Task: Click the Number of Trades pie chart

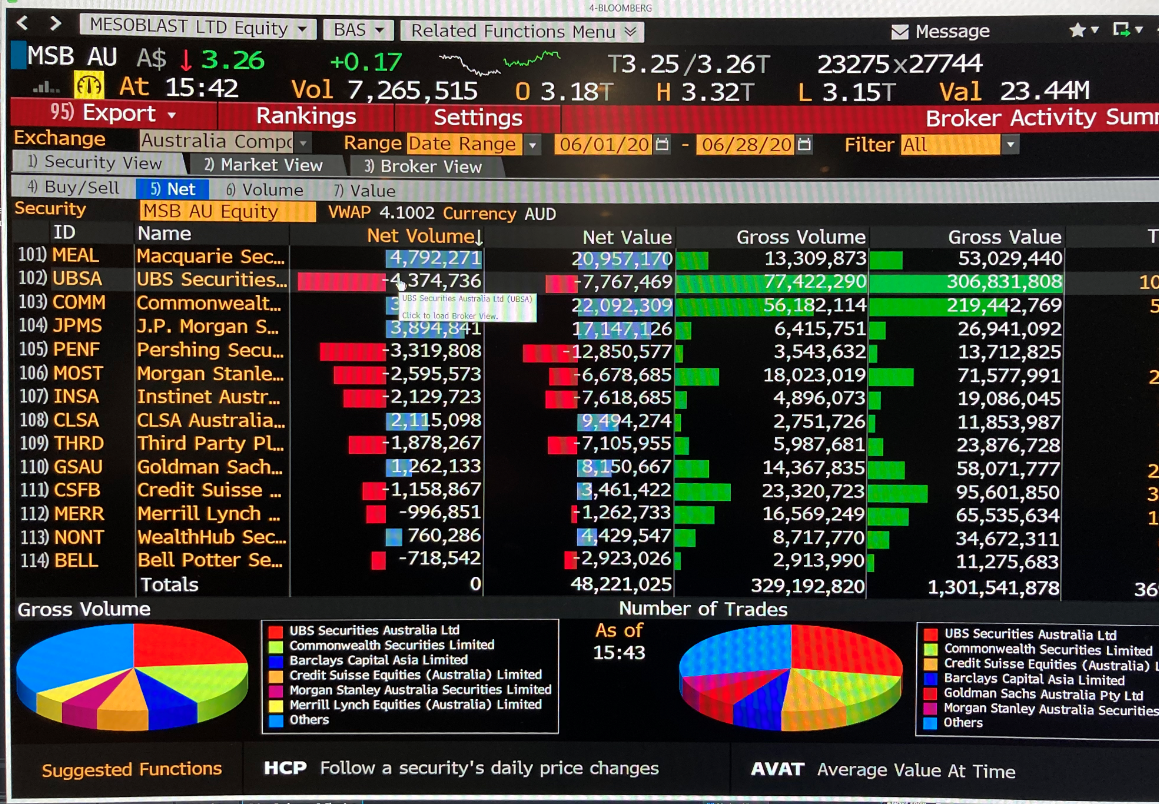Action: [x=790, y=677]
